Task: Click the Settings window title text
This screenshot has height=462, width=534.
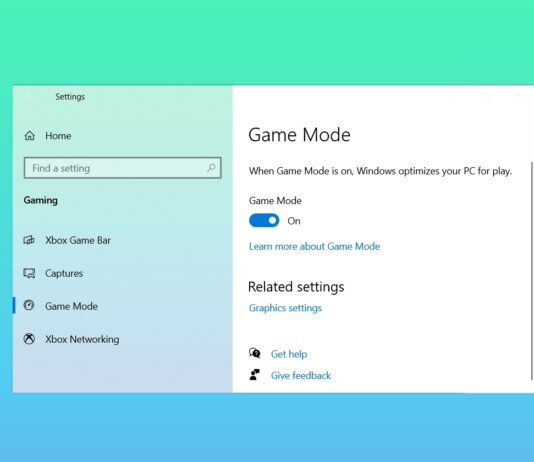Action: coord(70,97)
